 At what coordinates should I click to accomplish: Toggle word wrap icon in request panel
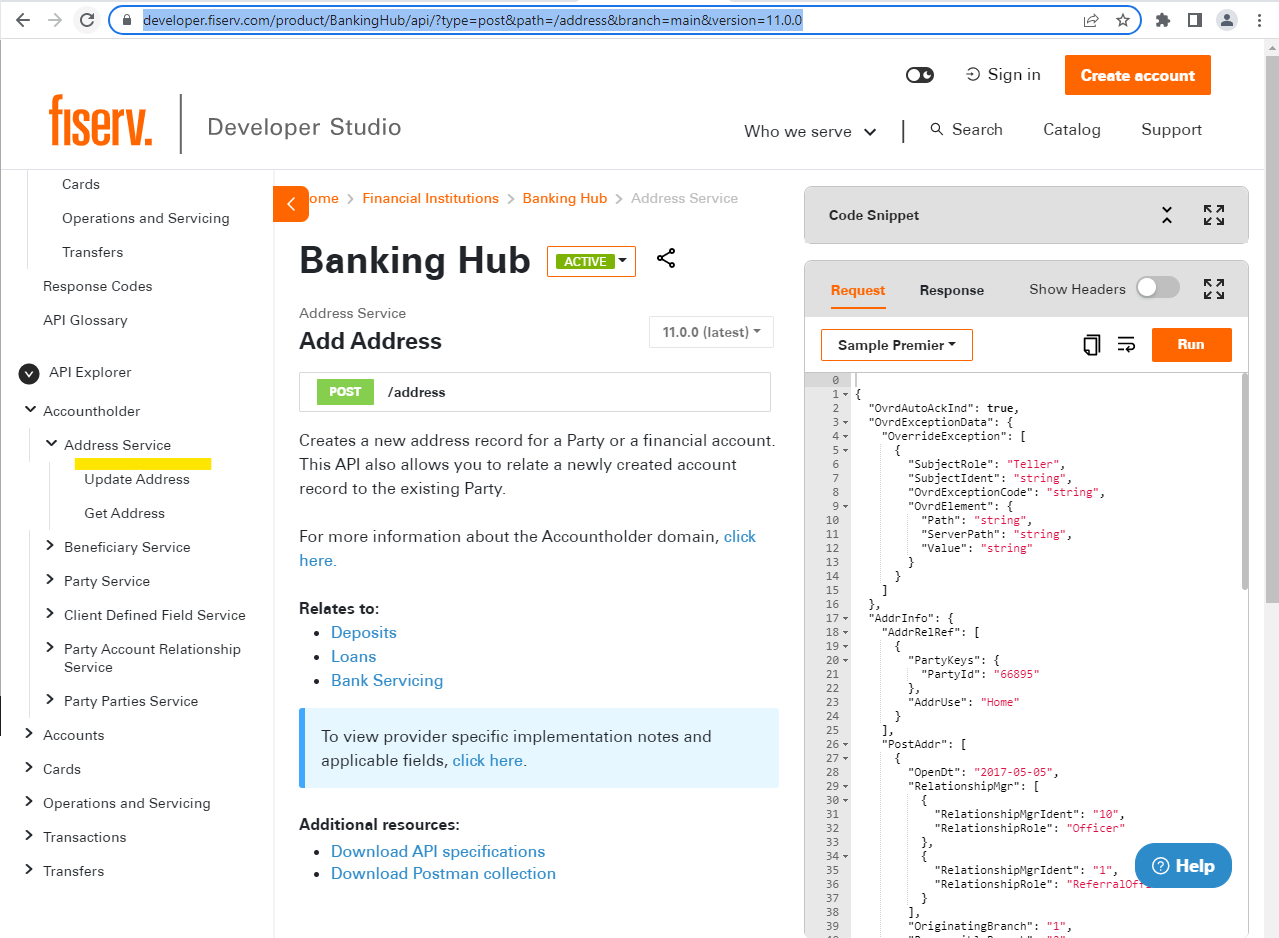pos(1126,345)
